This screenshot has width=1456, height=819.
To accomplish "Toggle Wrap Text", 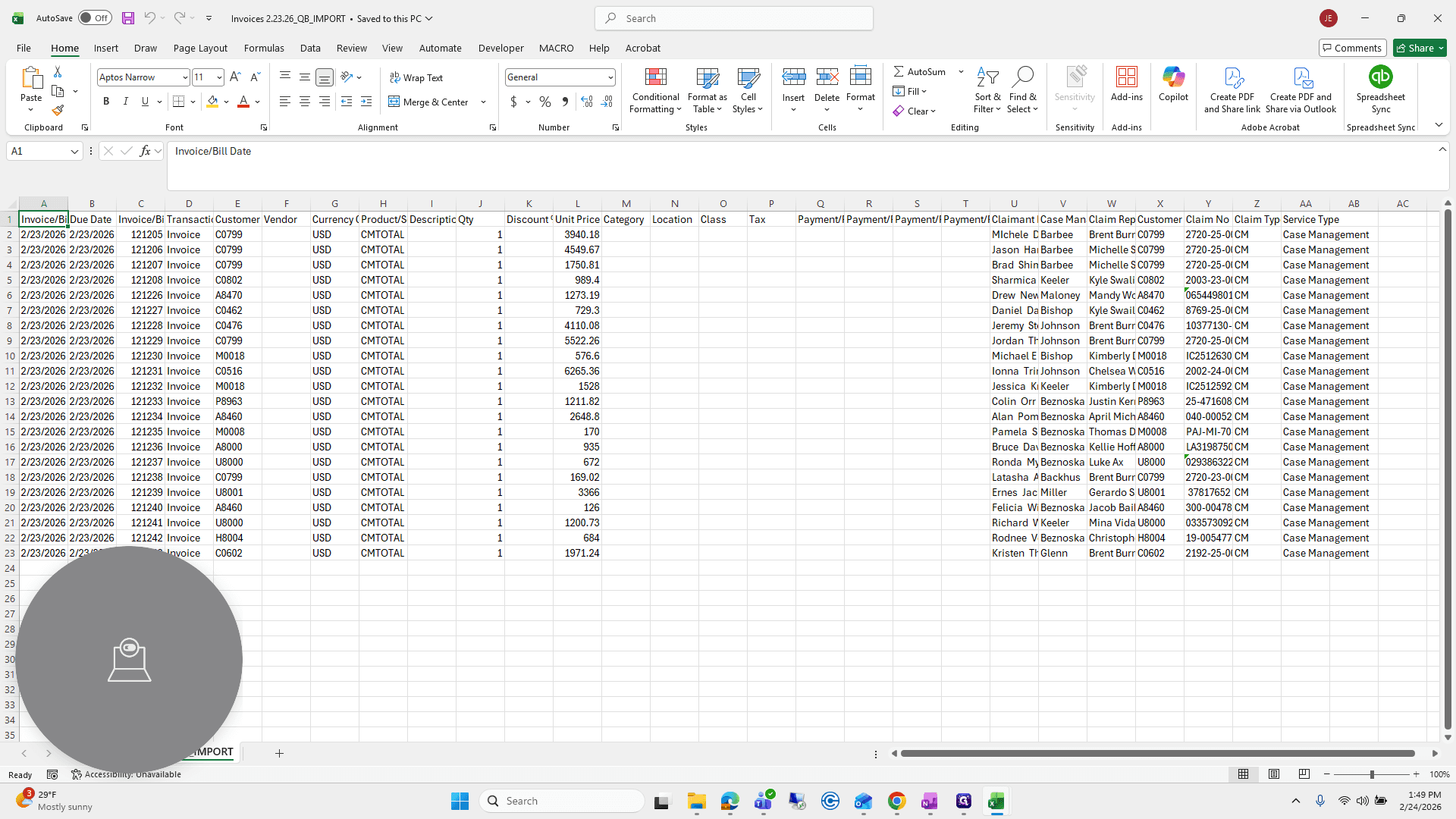I will (x=416, y=77).
